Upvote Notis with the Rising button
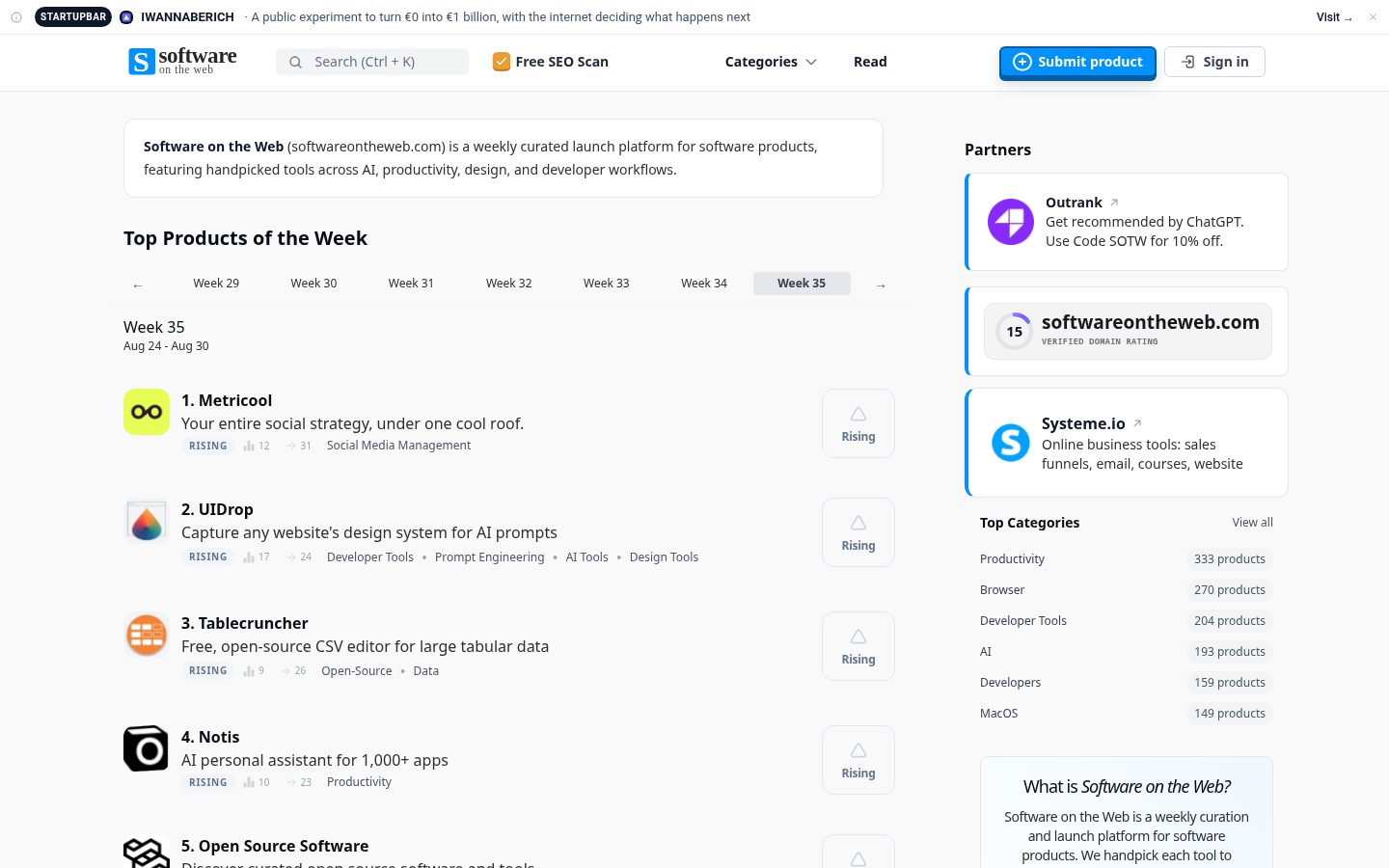The height and width of the screenshot is (868, 1389). click(x=858, y=760)
